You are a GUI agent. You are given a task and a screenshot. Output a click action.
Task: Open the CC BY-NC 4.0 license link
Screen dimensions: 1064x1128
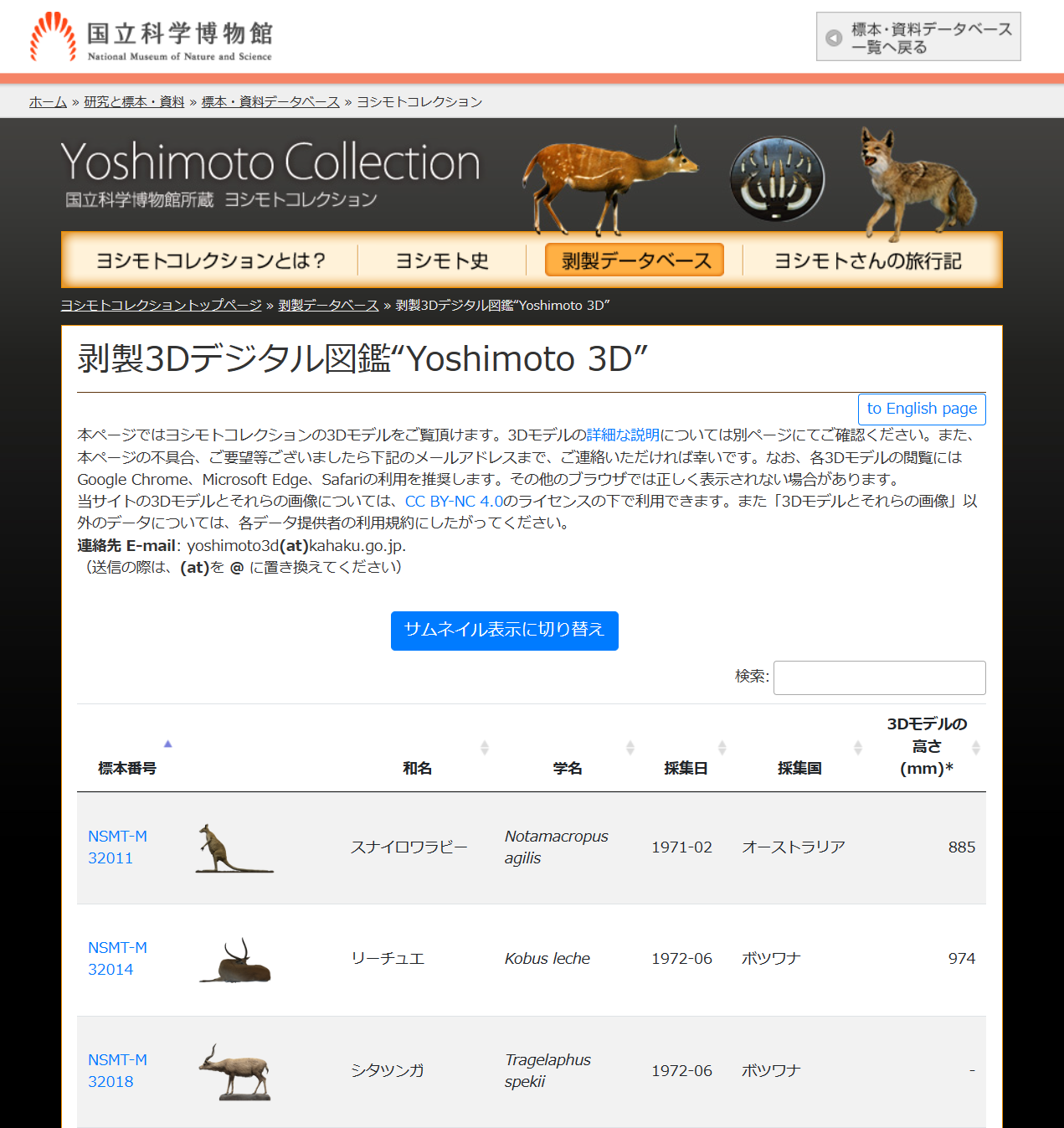coord(454,502)
